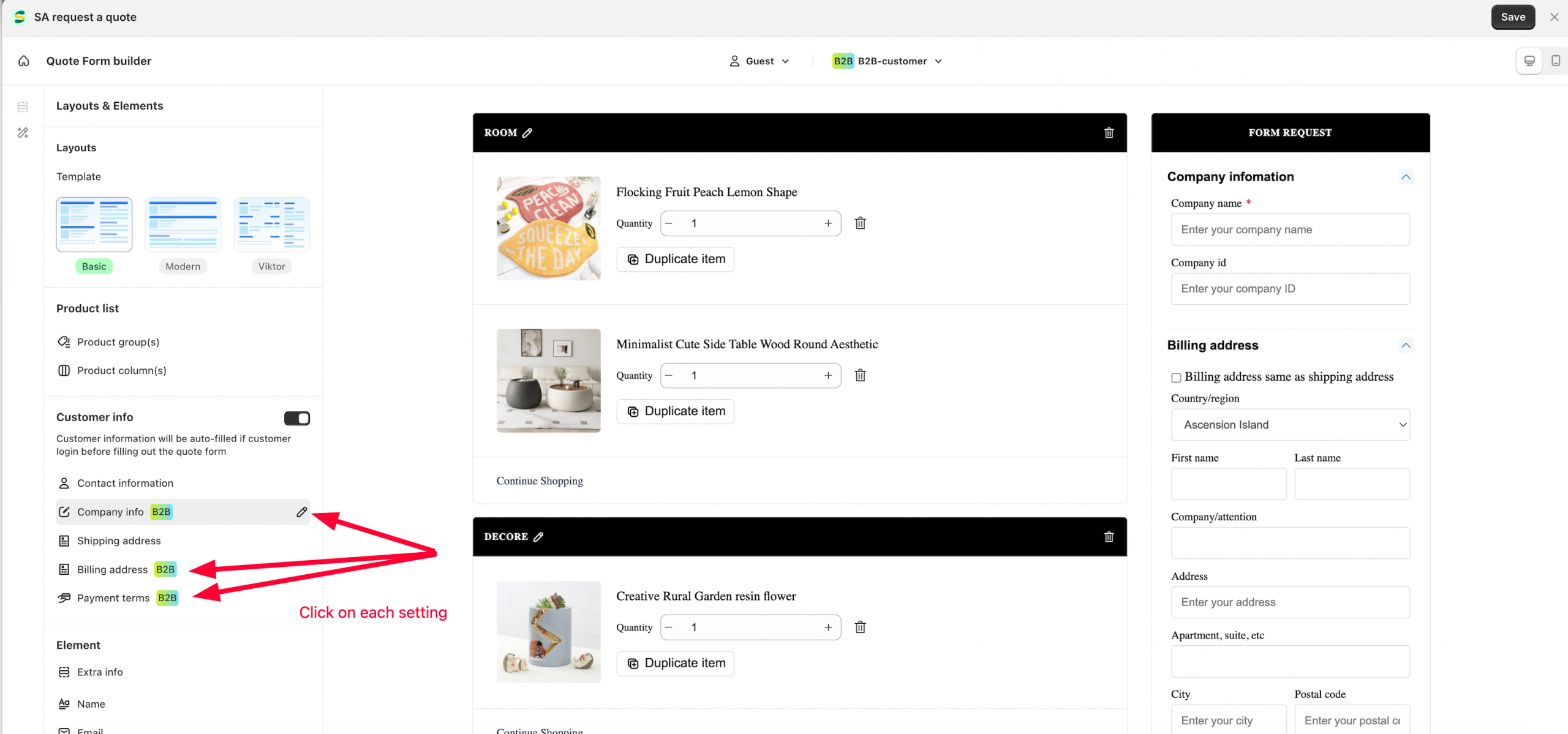Image resolution: width=1568 pixels, height=734 pixels.
Task: Switch to desktop preview icon
Action: pos(1529,61)
